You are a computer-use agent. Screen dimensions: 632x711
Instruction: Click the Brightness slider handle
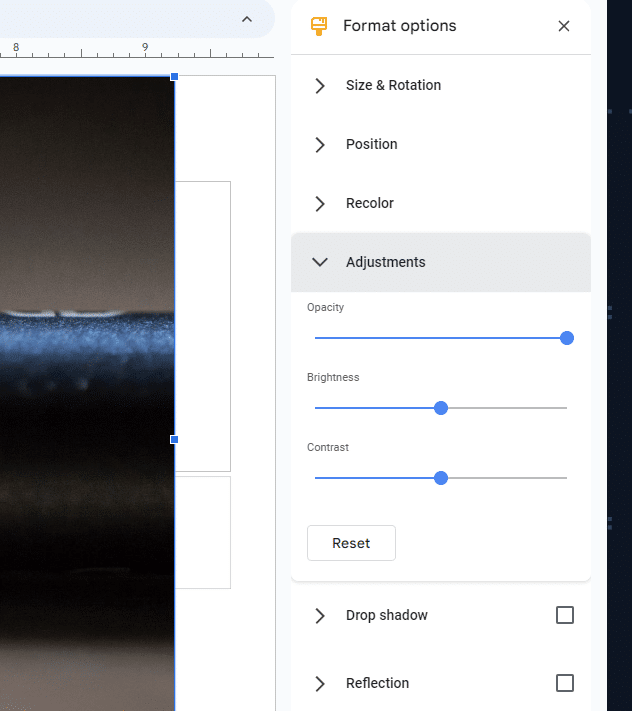point(441,408)
